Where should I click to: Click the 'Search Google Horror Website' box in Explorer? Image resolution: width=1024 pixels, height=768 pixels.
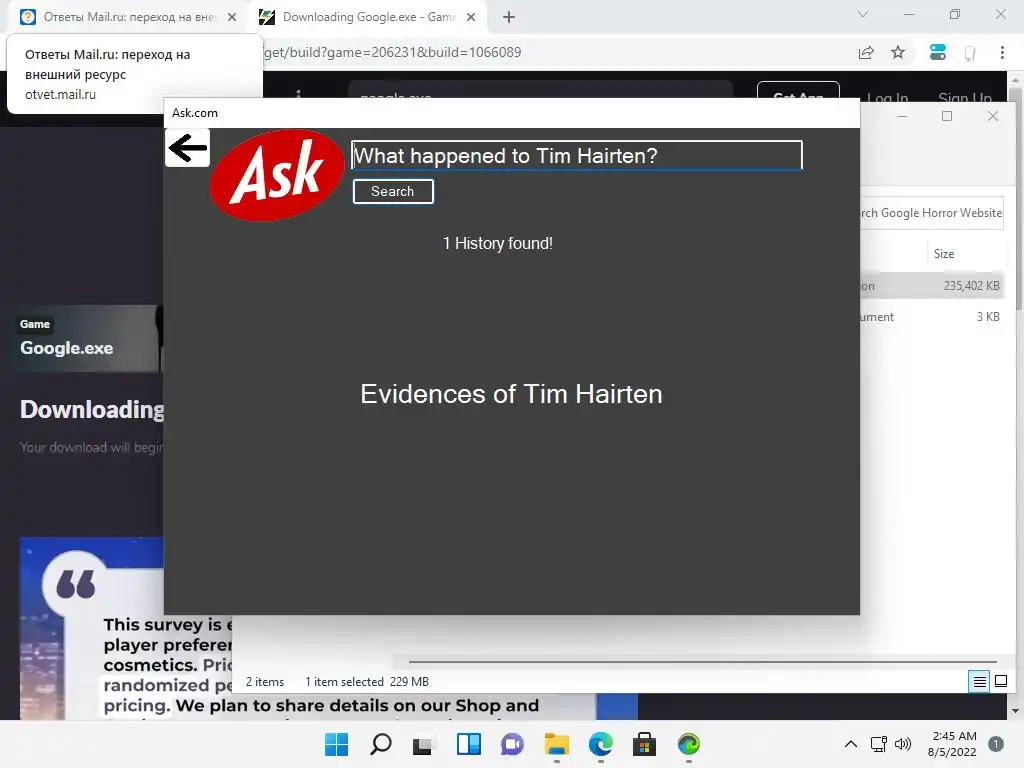(932, 213)
